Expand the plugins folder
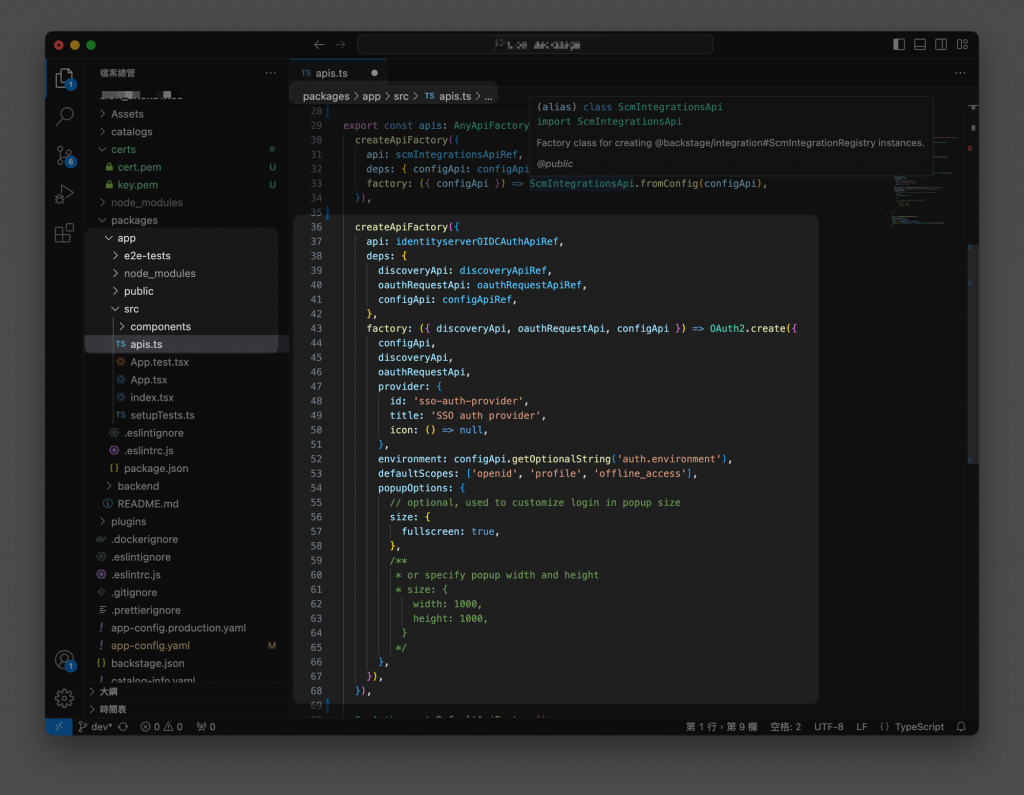 point(128,522)
